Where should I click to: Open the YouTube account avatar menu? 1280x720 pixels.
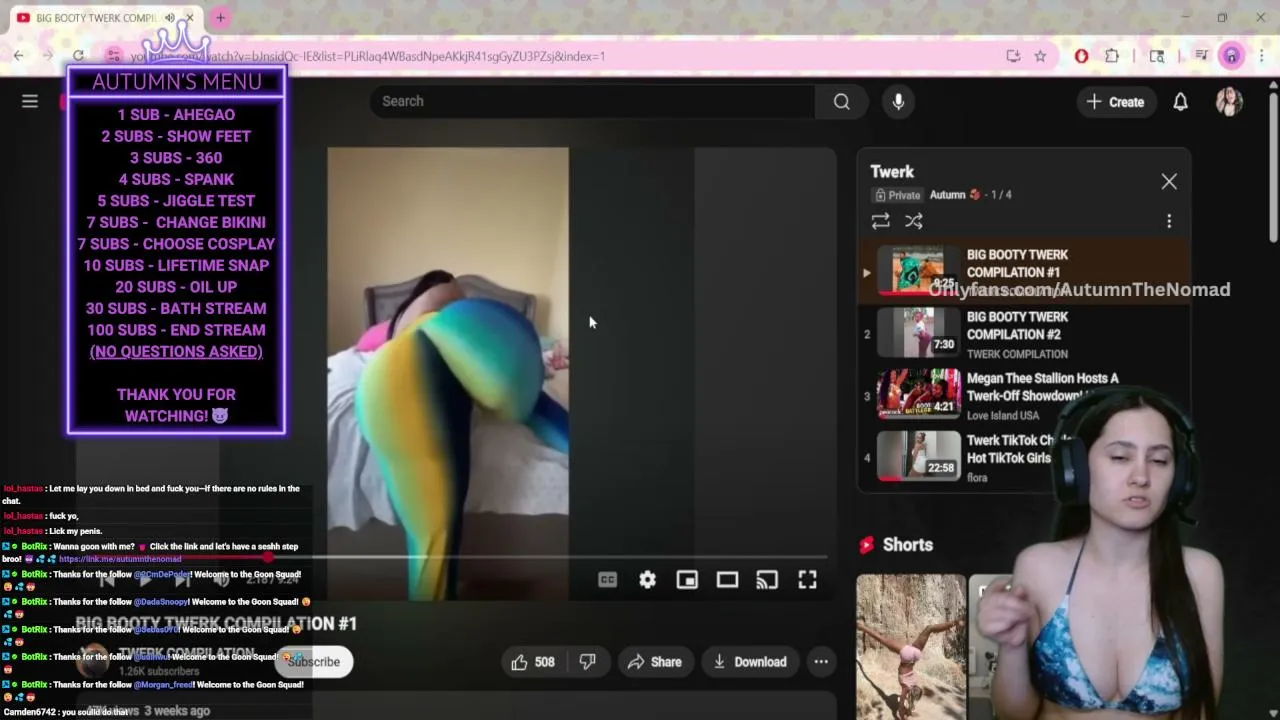1229,101
